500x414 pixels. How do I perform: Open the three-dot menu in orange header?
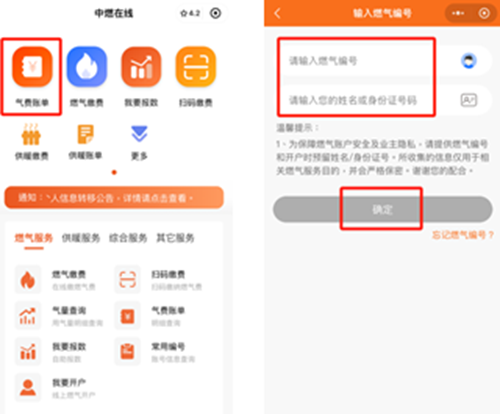tap(458, 13)
